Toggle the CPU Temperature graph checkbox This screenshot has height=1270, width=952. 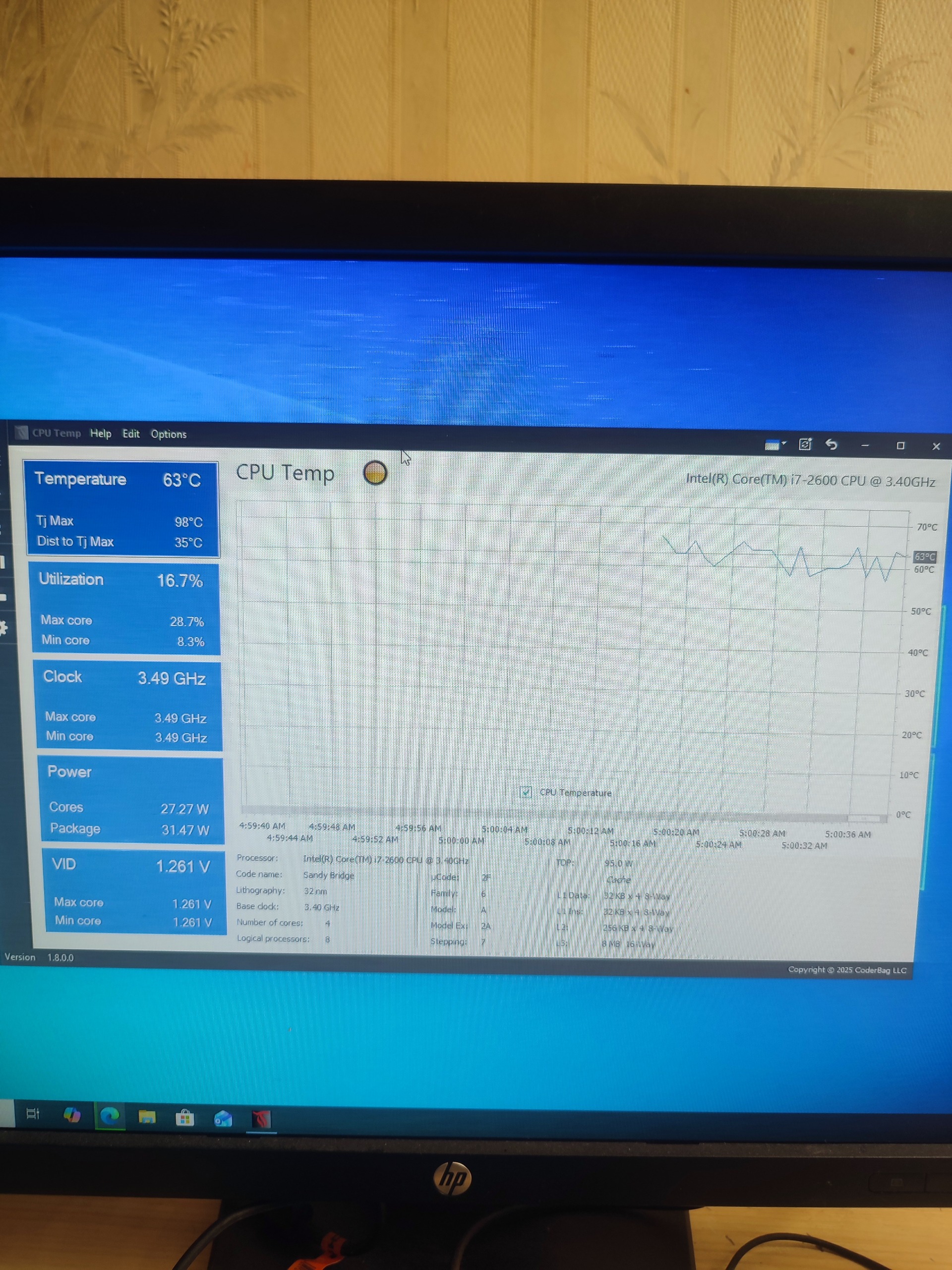pyautogui.click(x=526, y=792)
